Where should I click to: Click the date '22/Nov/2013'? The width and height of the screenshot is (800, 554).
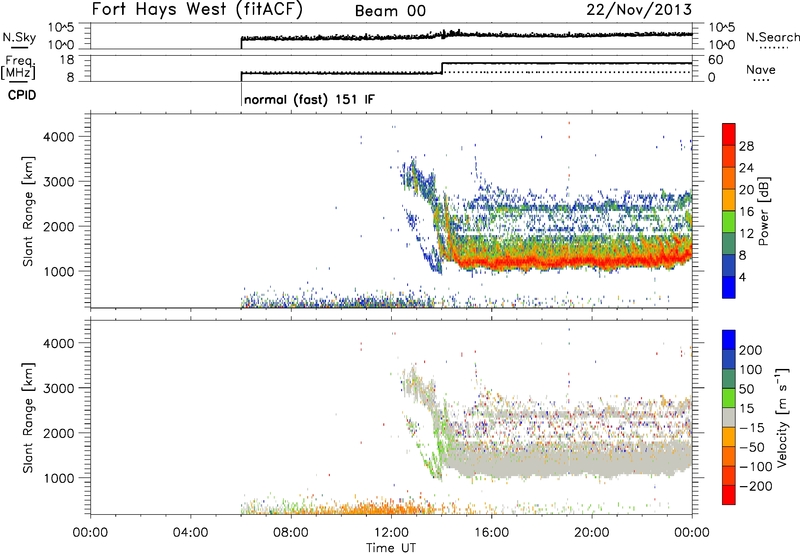click(639, 10)
